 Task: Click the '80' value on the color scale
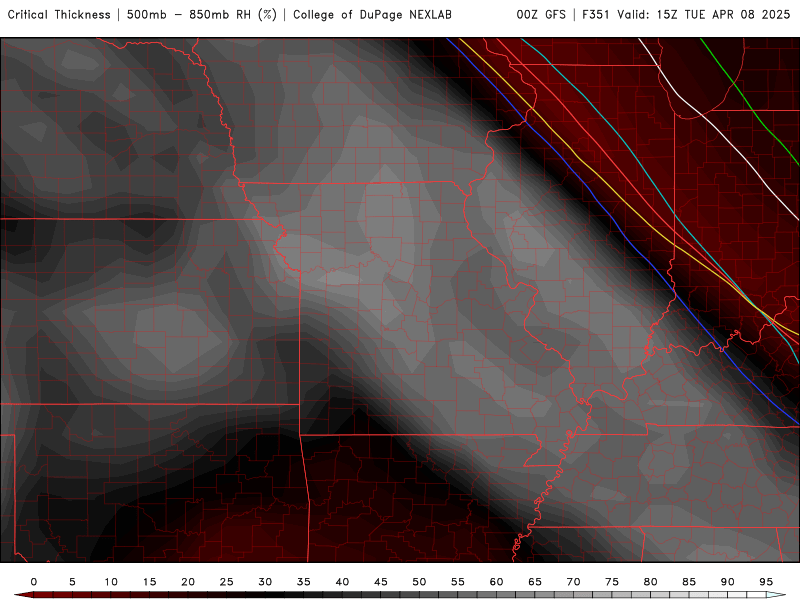point(651,582)
